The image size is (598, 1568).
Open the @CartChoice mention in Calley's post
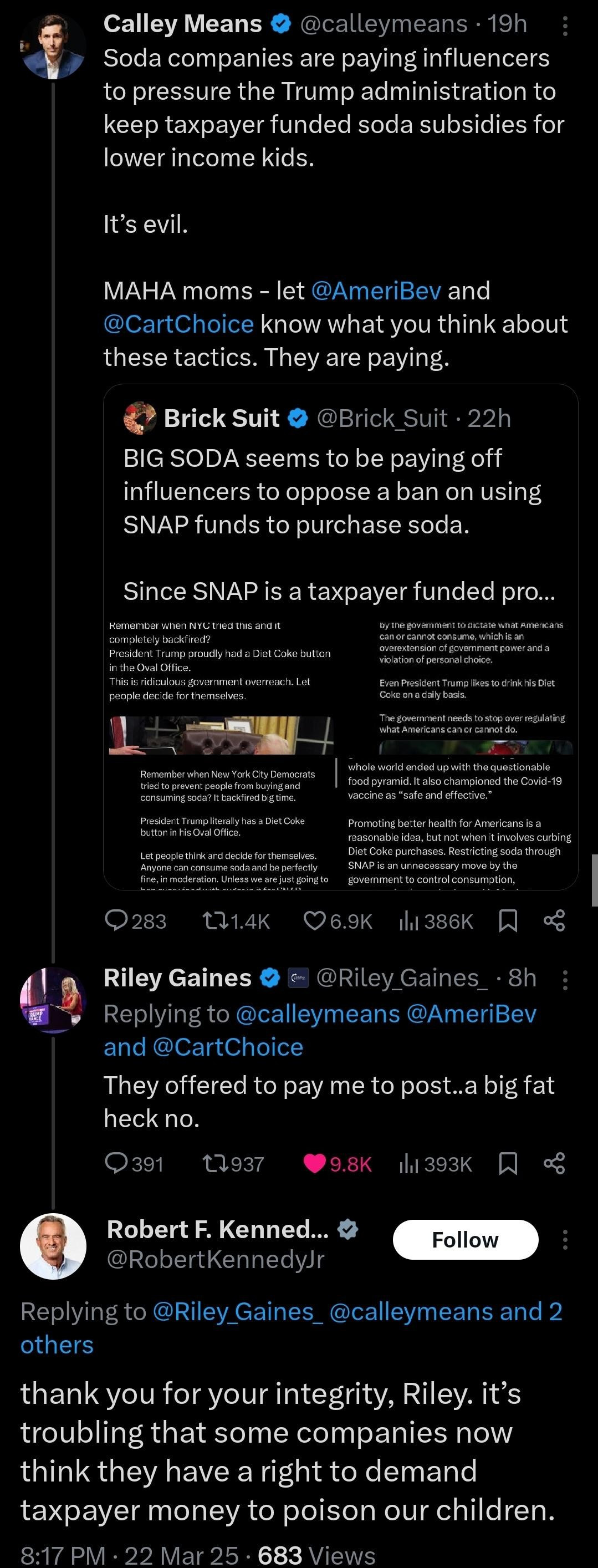click(178, 324)
